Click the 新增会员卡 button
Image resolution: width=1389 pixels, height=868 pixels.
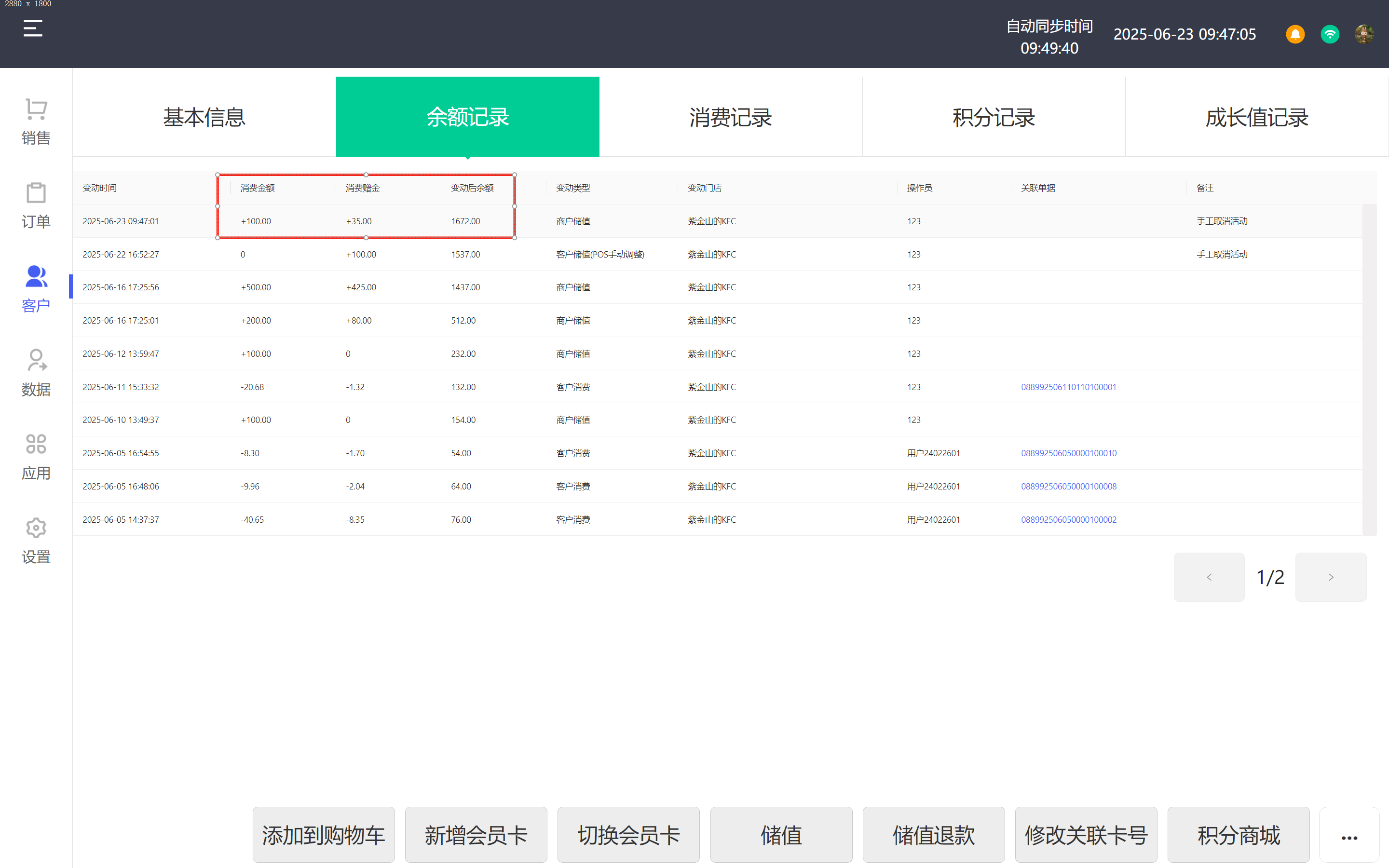pos(477,835)
